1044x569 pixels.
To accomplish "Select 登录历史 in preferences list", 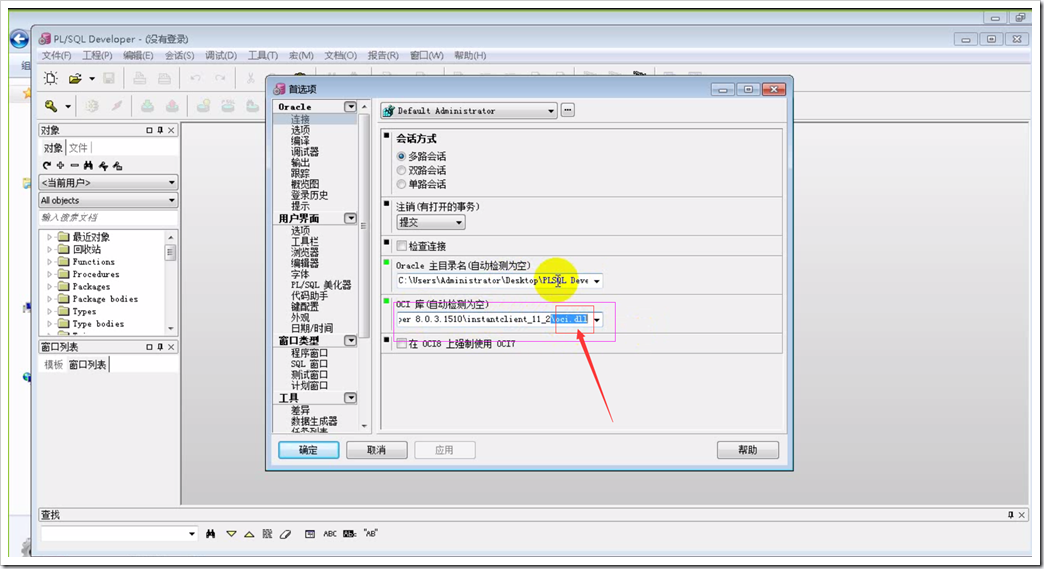I will [309, 195].
